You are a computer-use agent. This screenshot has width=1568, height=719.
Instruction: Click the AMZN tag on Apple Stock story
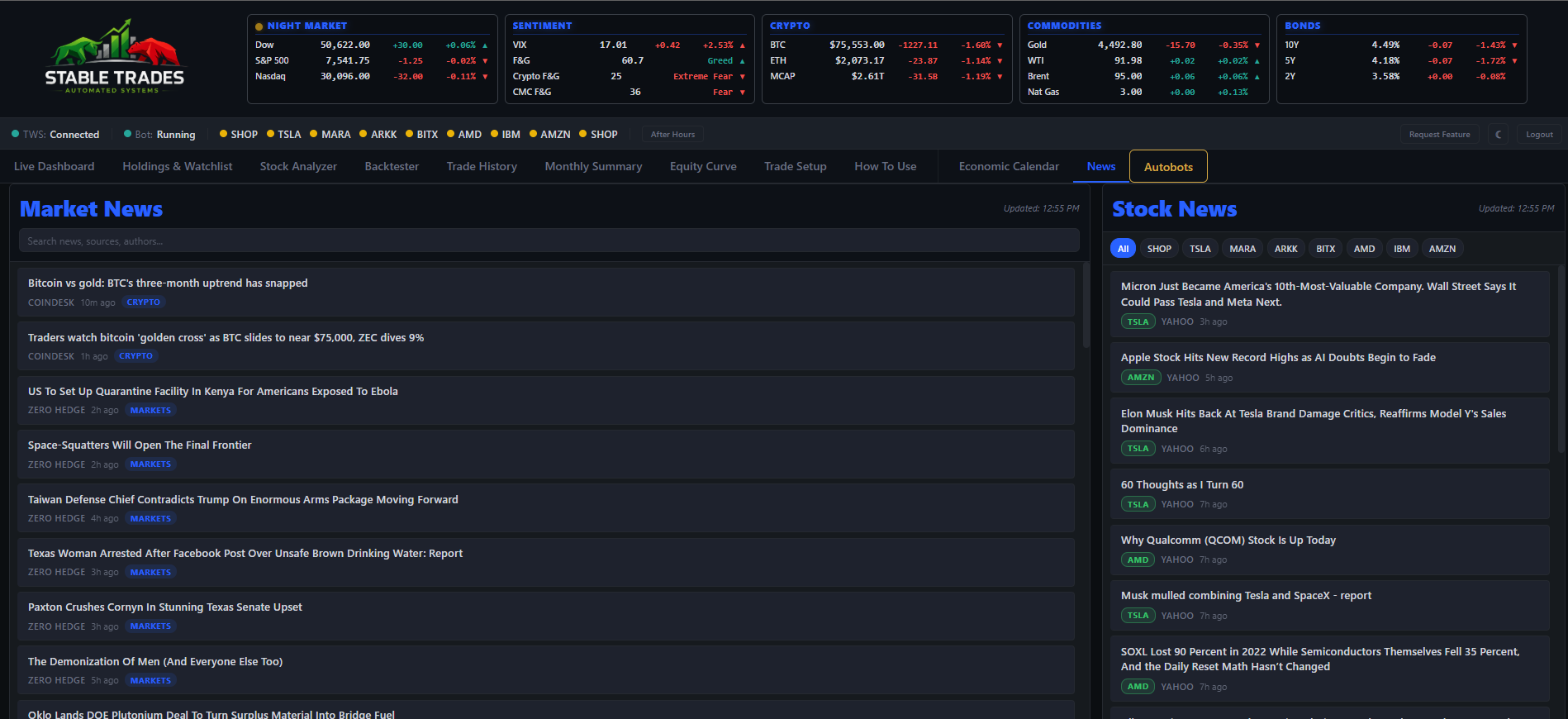coord(1141,378)
